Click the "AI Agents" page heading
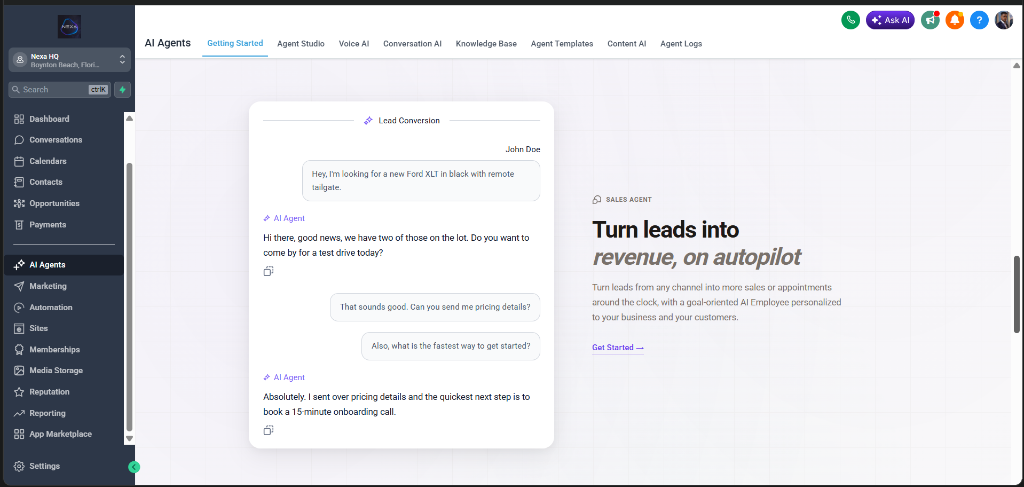The image size is (1024, 487). pos(168,43)
